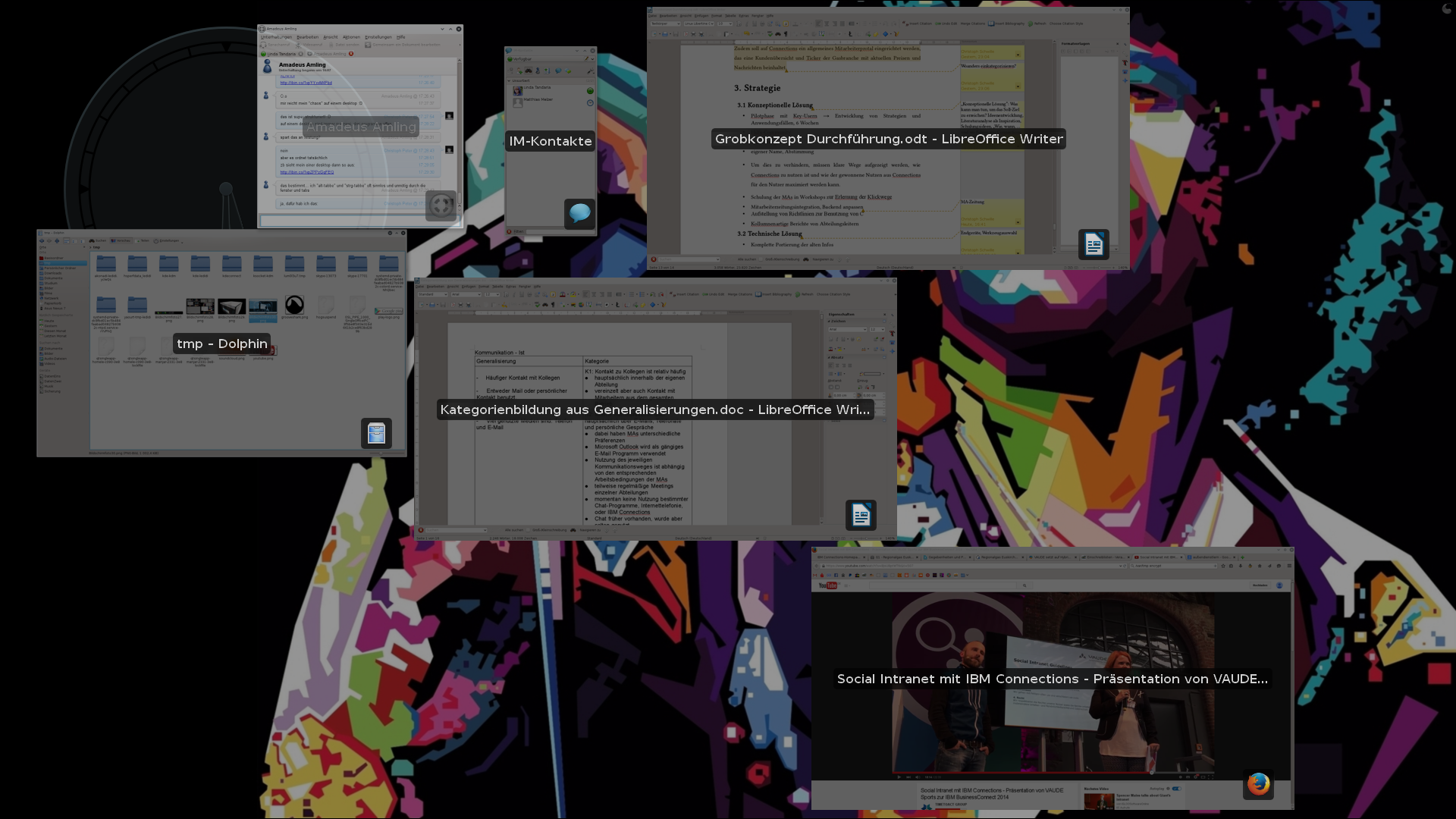Click the 'IM-Kontakte' window title label
This screenshot has width=1456, height=819.
pos(551,141)
